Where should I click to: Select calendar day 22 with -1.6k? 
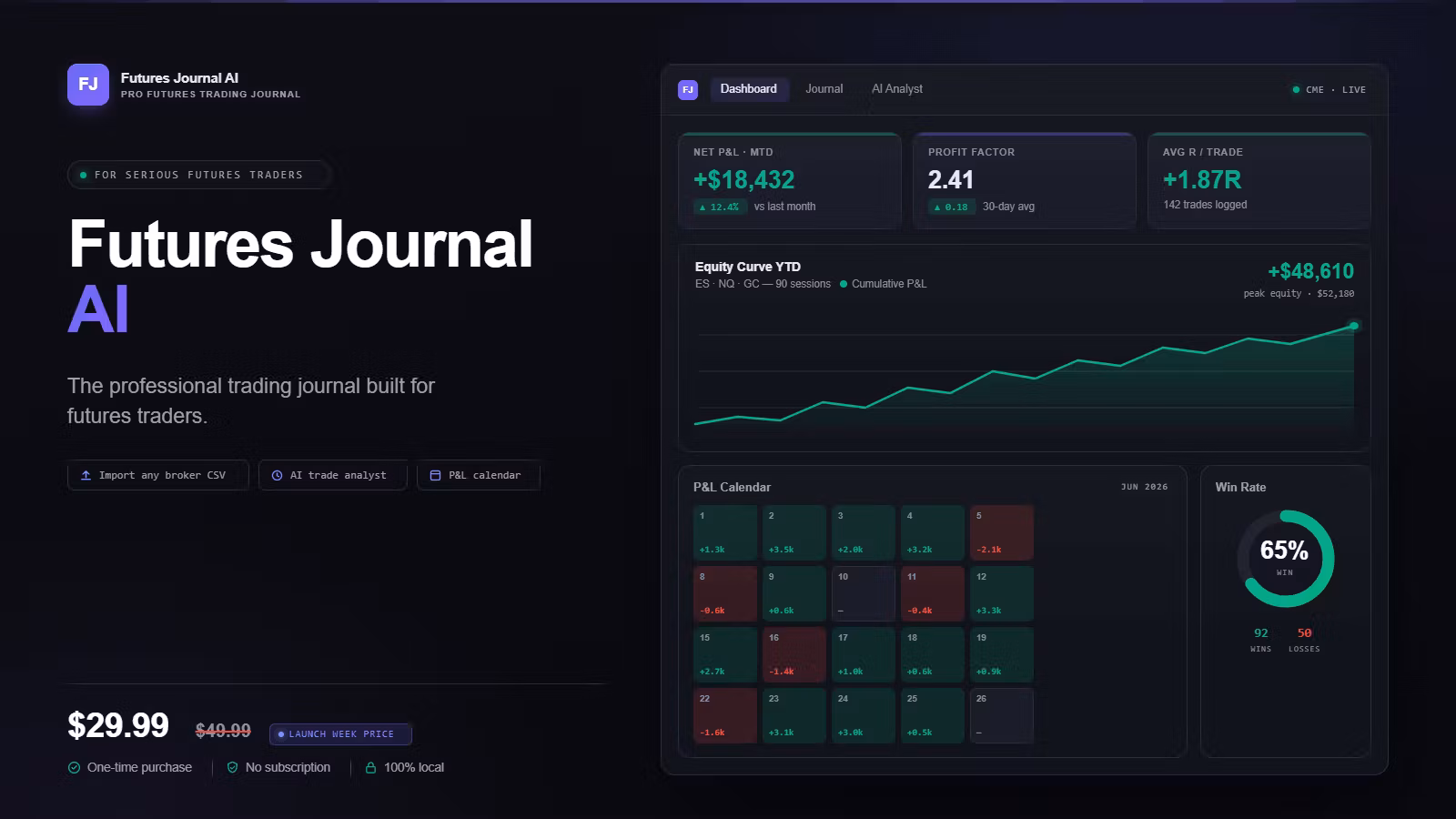pos(725,715)
